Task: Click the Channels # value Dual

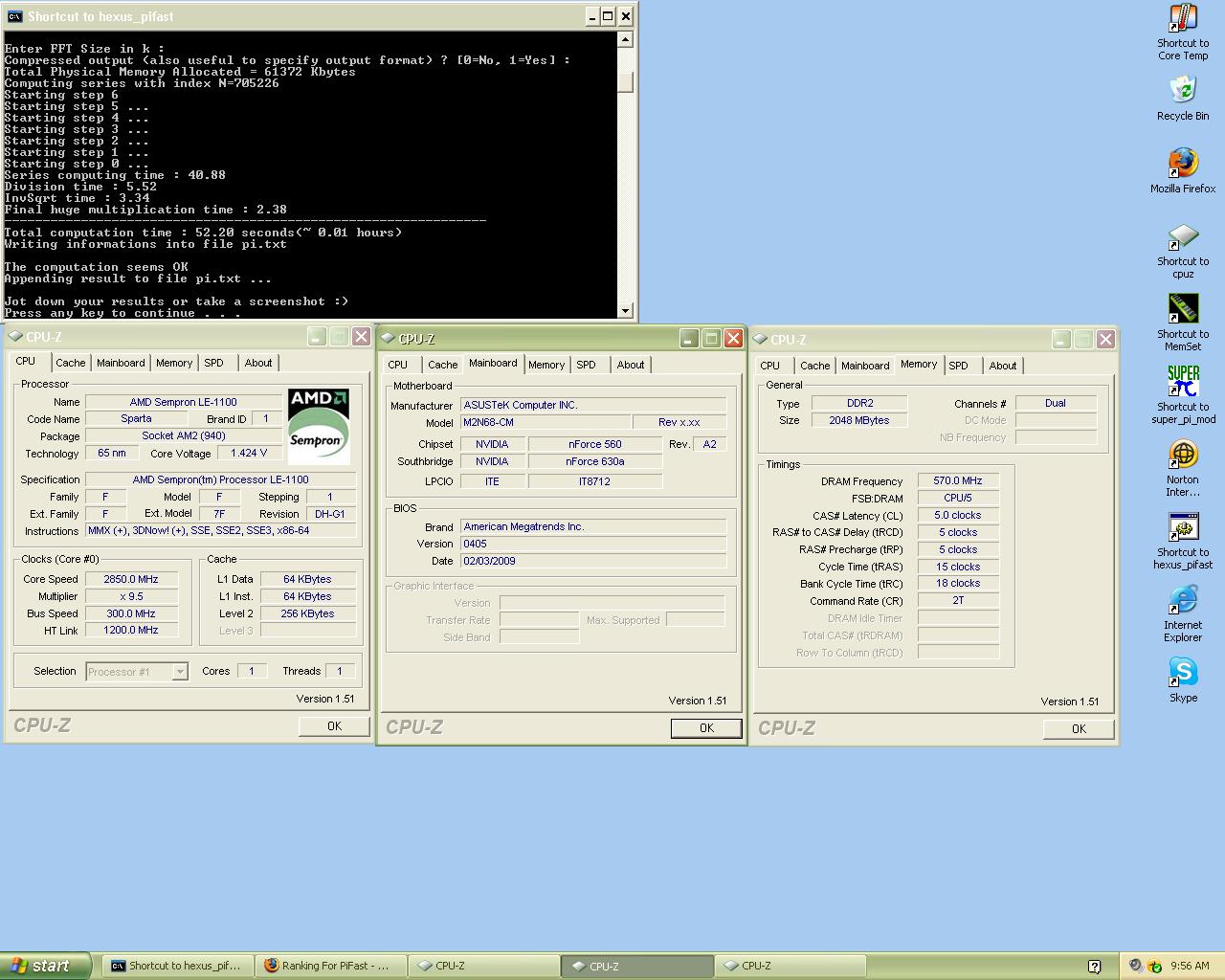Action: pyautogui.click(x=1056, y=403)
